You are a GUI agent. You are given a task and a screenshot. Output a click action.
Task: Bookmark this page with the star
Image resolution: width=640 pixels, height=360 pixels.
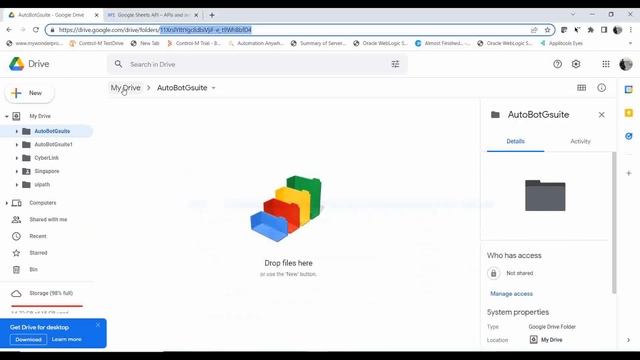547,30
